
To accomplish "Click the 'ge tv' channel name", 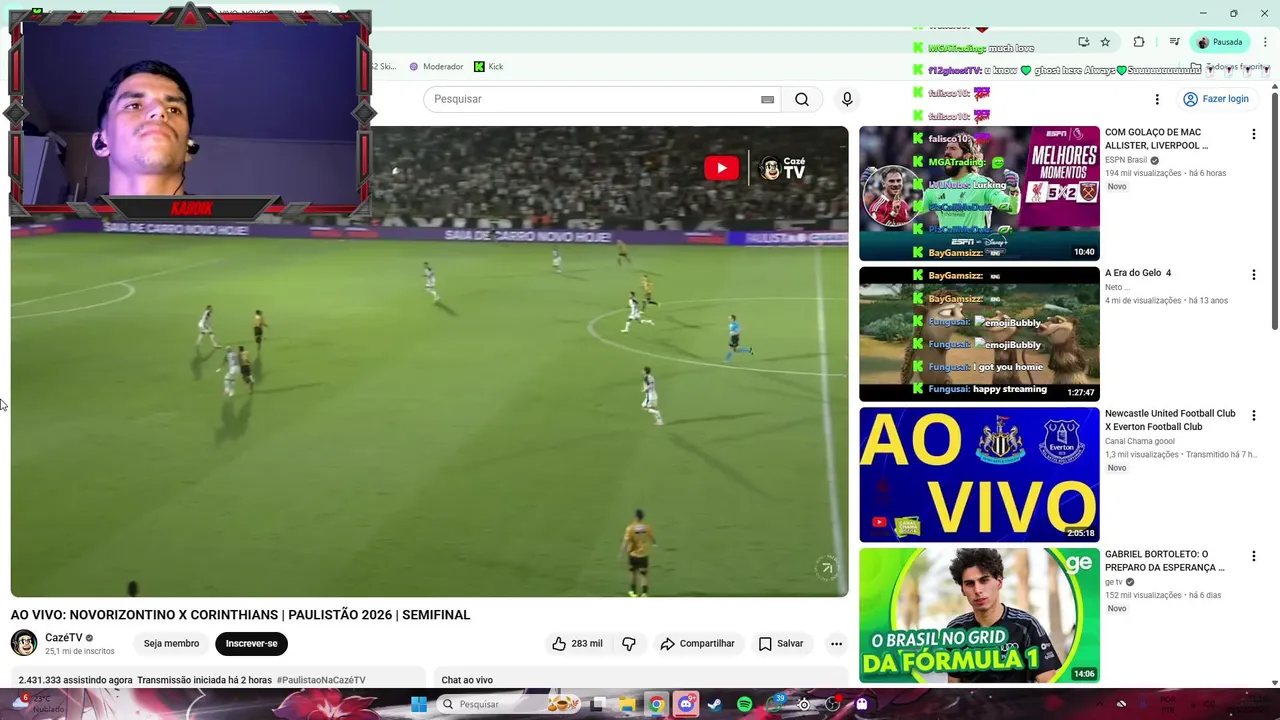I will [x=1114, y=582].
